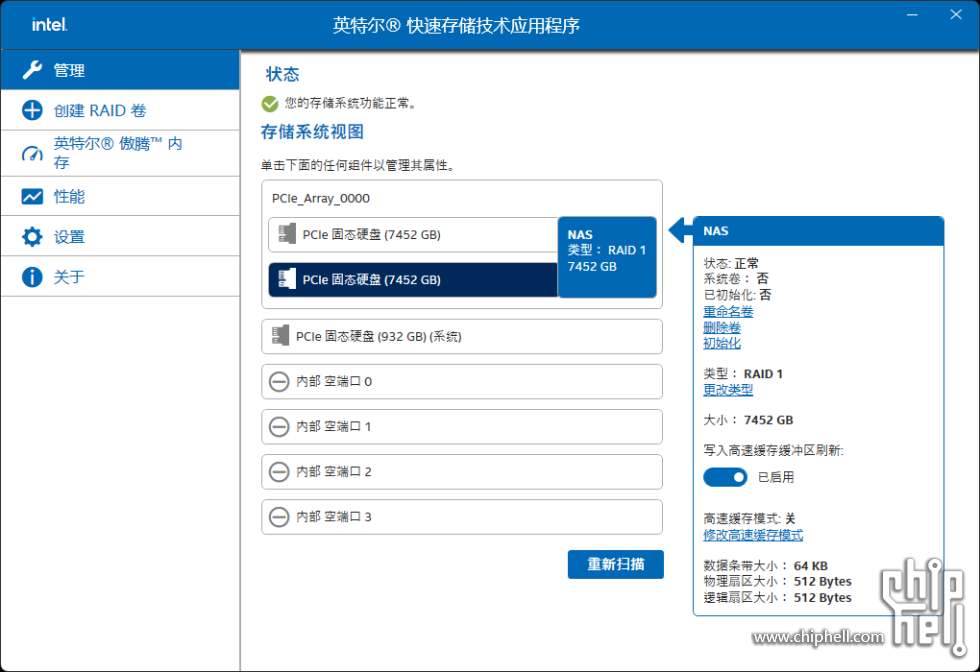Click the NAS properties panel header
This screenshot has height=672, width=980.
(818, 231)
